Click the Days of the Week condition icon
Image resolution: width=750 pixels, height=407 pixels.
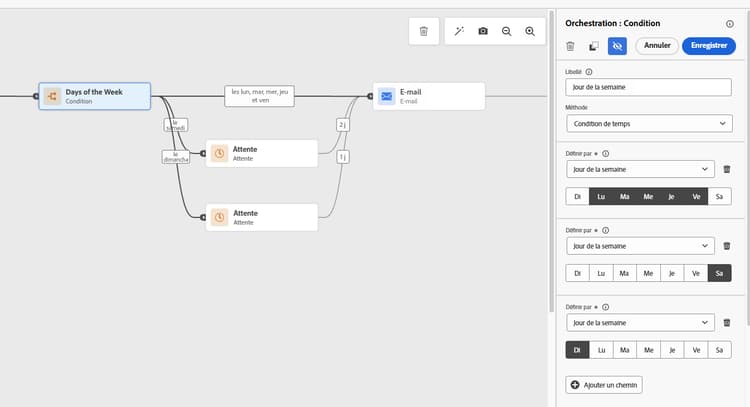52,96
